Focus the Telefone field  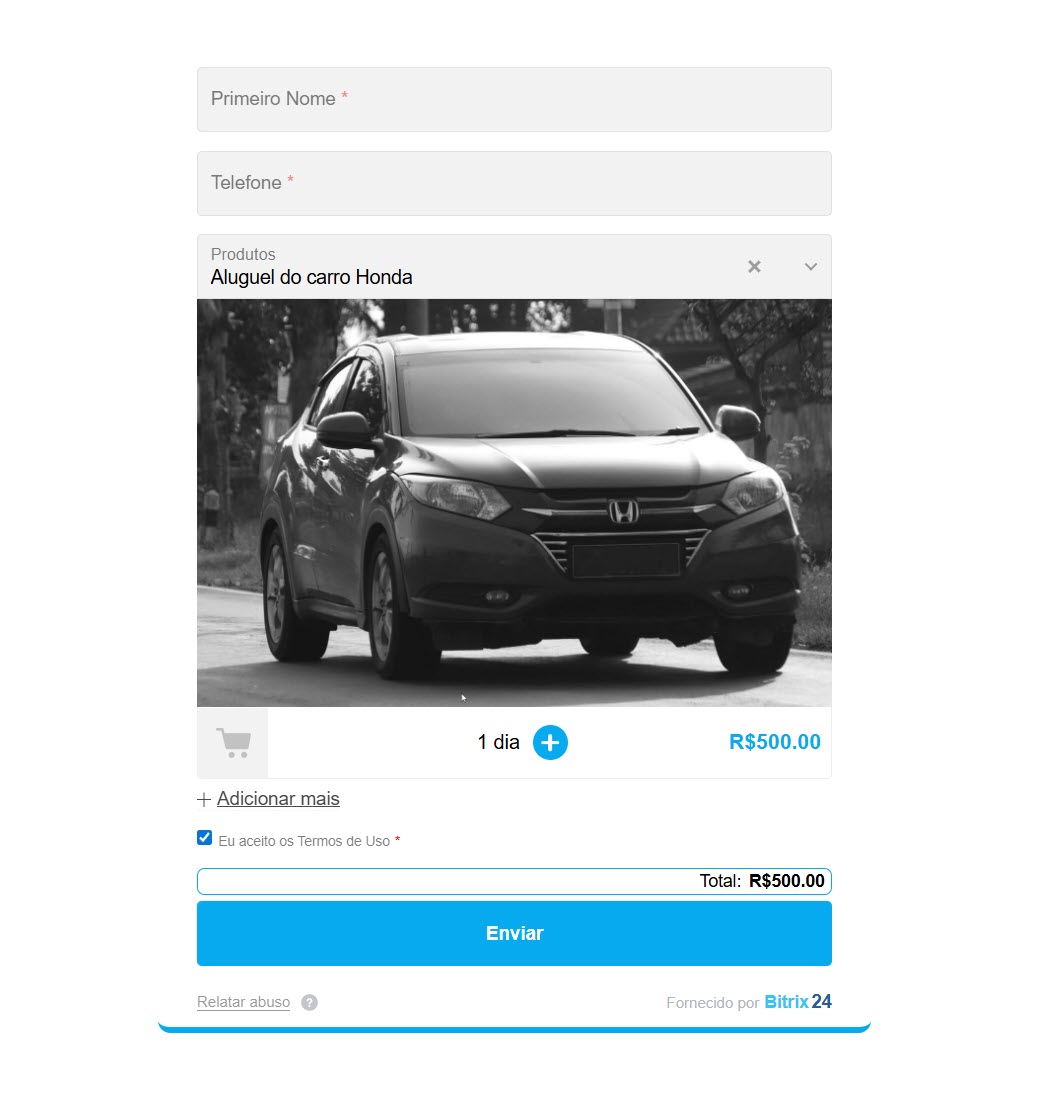click(x=514, y=183)
